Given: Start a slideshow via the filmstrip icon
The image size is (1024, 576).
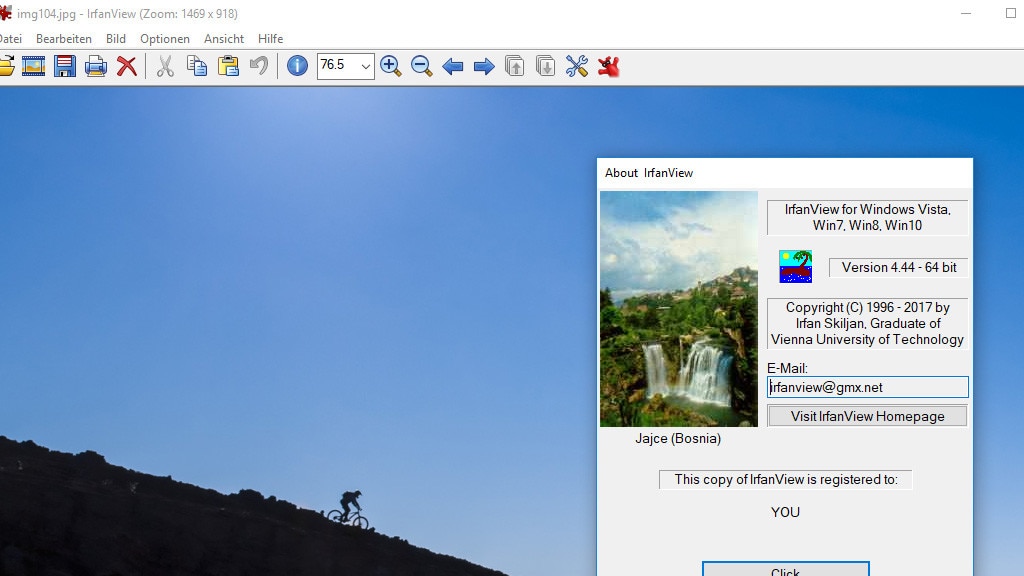Looking at the screenshot, I should click(x=33, y=66).
